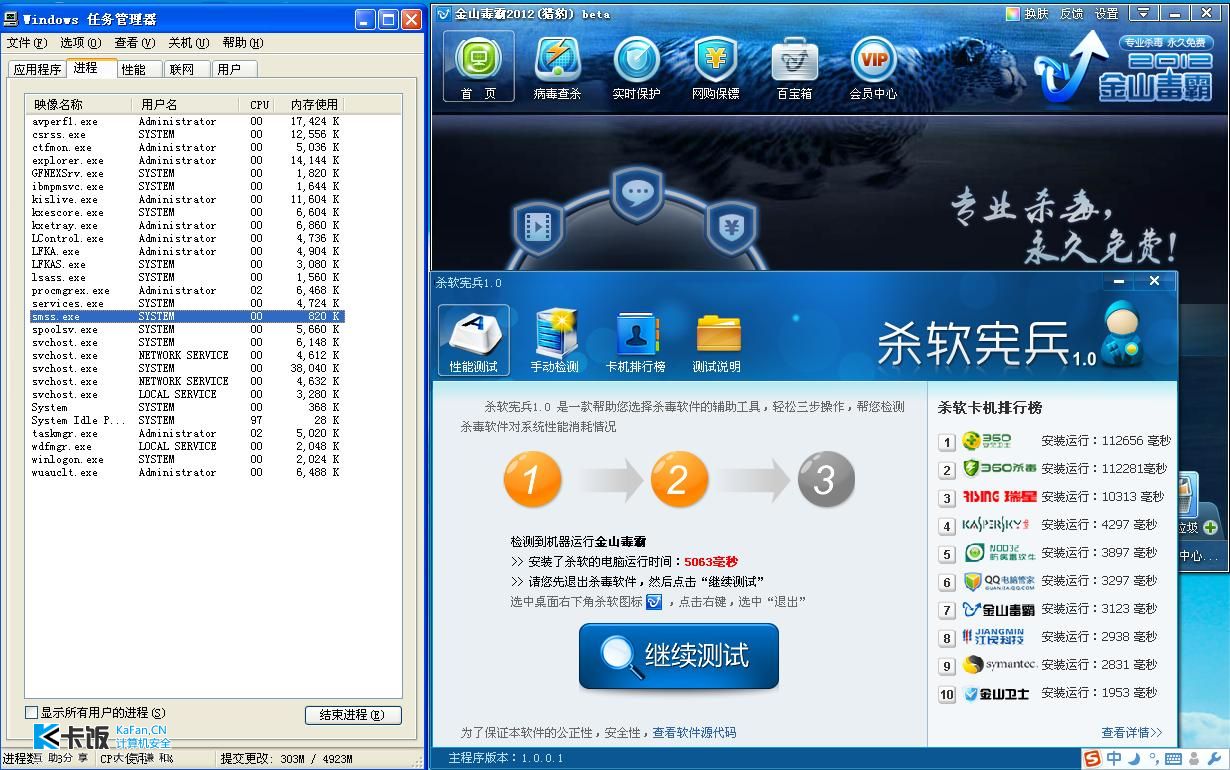Image resolution: width=1230 pixels, height=770 pixels.
Task: Open Kingsoft title bar dropdown menu arrow
Action: coord(1143,13)
